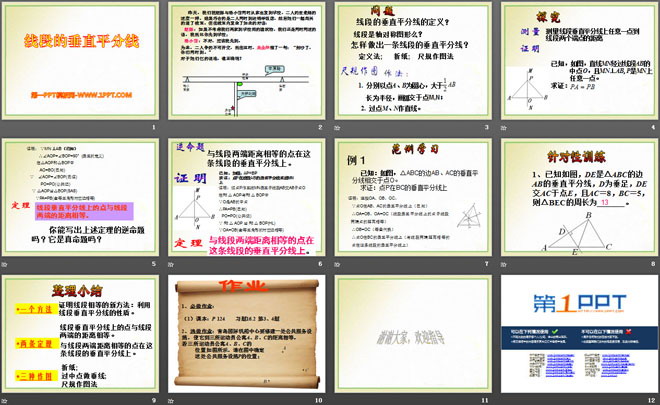Screen dimensions: 660x405
Task: Click the animation star icon under slide 10
Action: (170, 401)
